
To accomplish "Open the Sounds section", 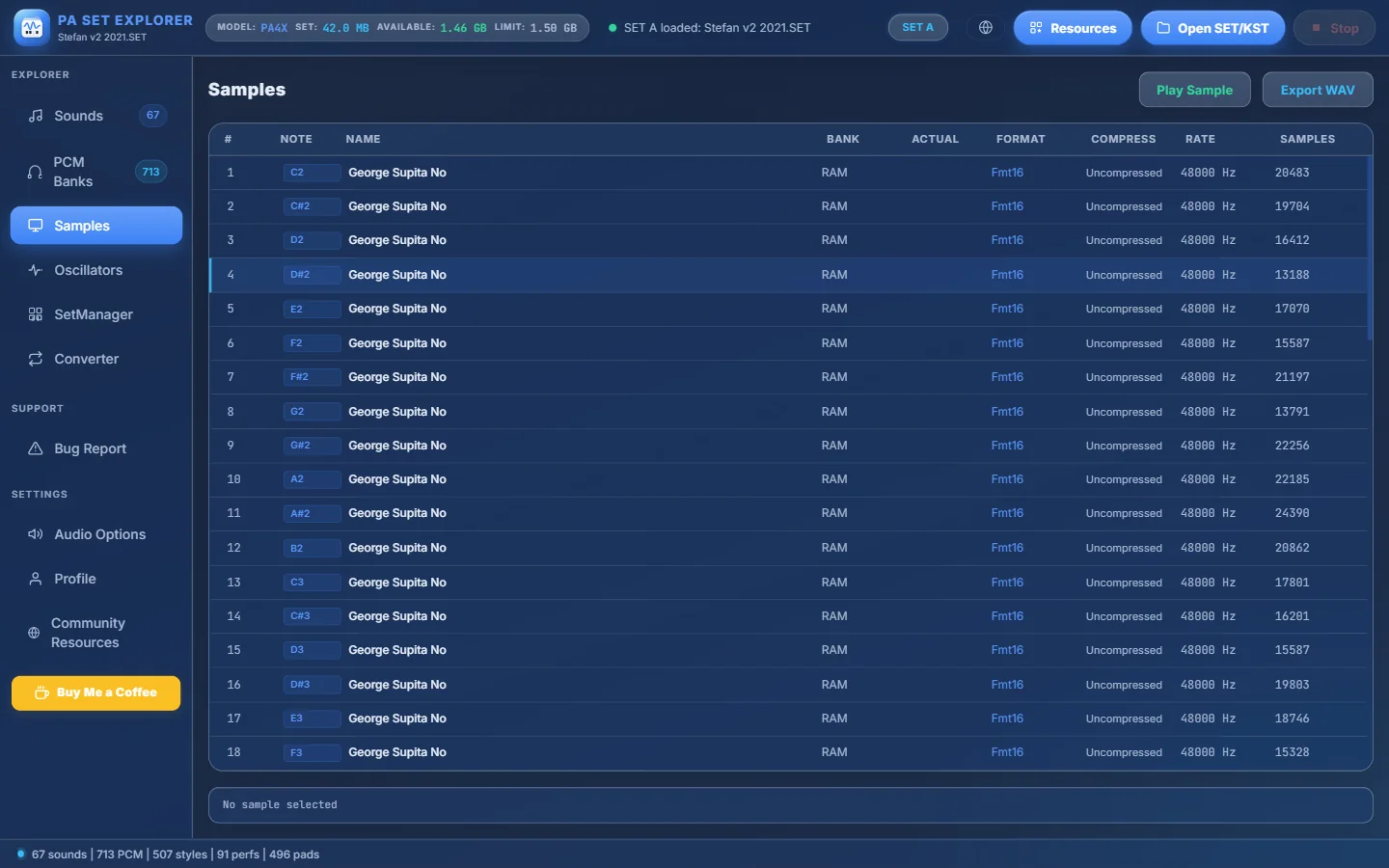I will 96,116.
